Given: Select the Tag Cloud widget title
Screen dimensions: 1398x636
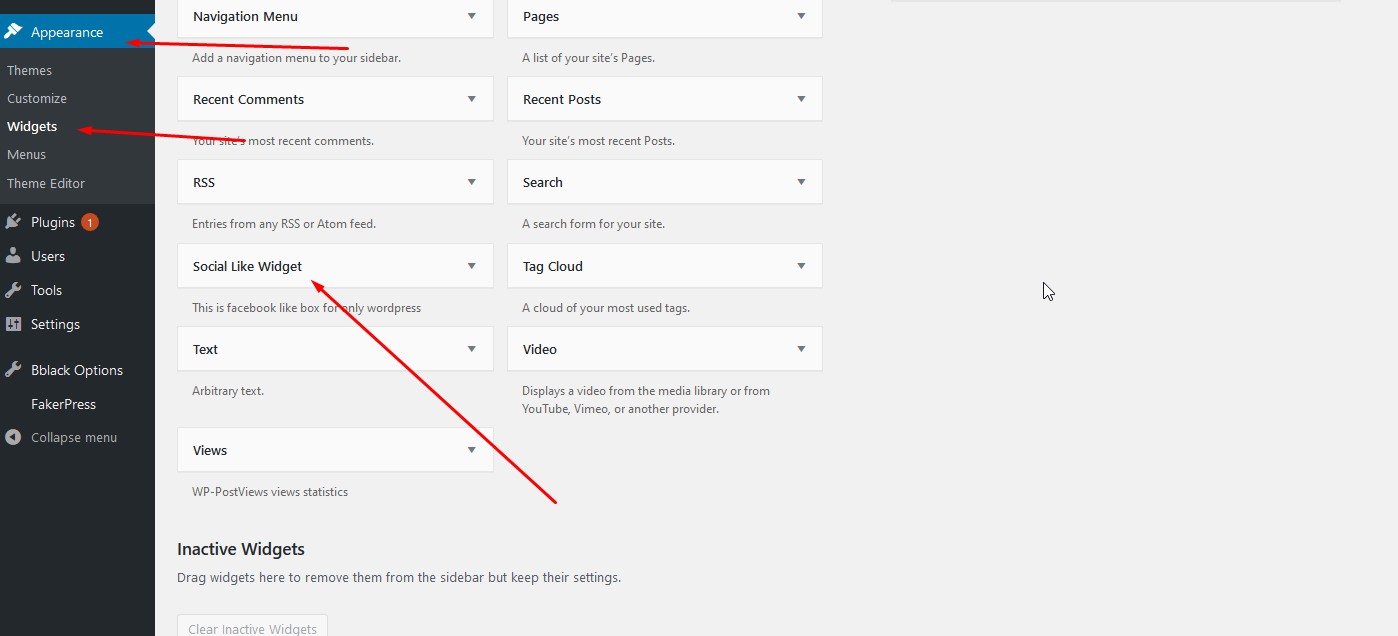Looking at the screenshot, I should (553, 266).
